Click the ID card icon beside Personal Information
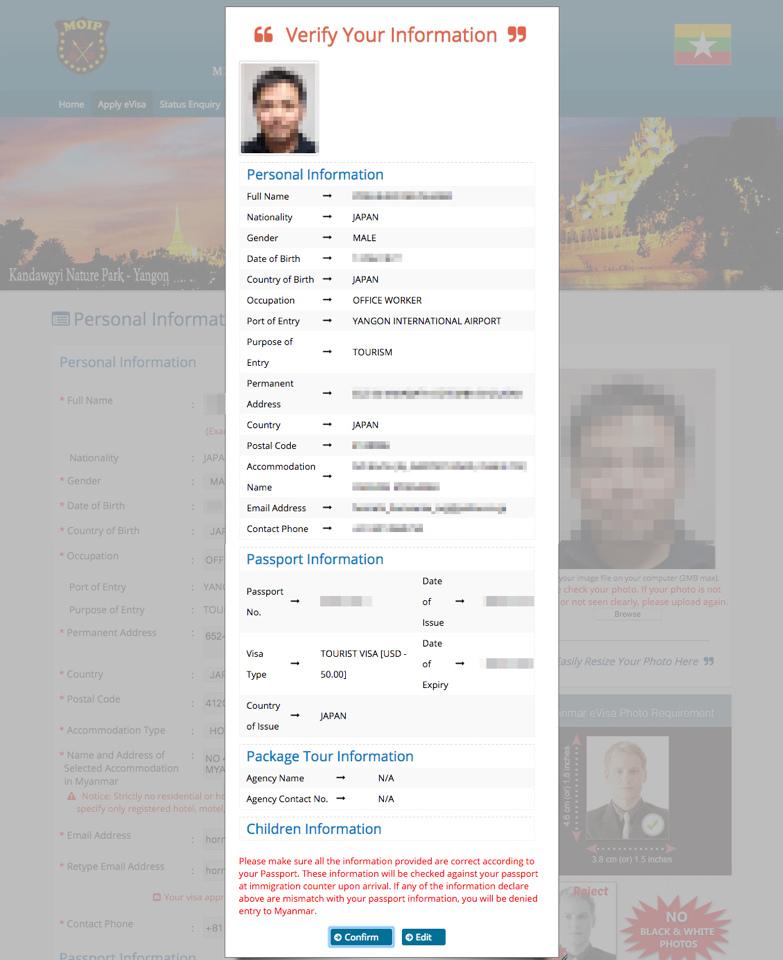 pos(61,320)
